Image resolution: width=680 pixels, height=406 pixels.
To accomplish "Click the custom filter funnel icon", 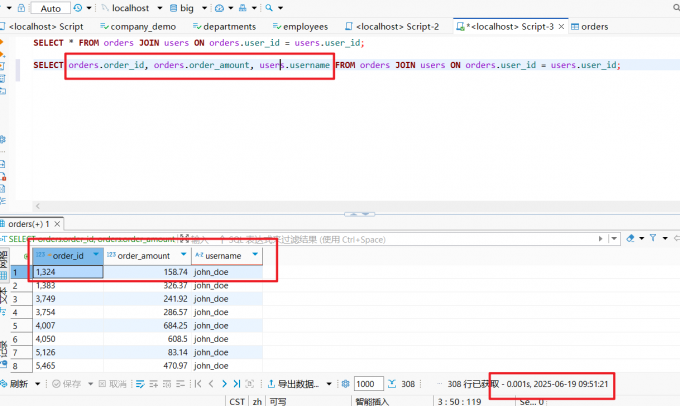I will [x=653, y=238].
